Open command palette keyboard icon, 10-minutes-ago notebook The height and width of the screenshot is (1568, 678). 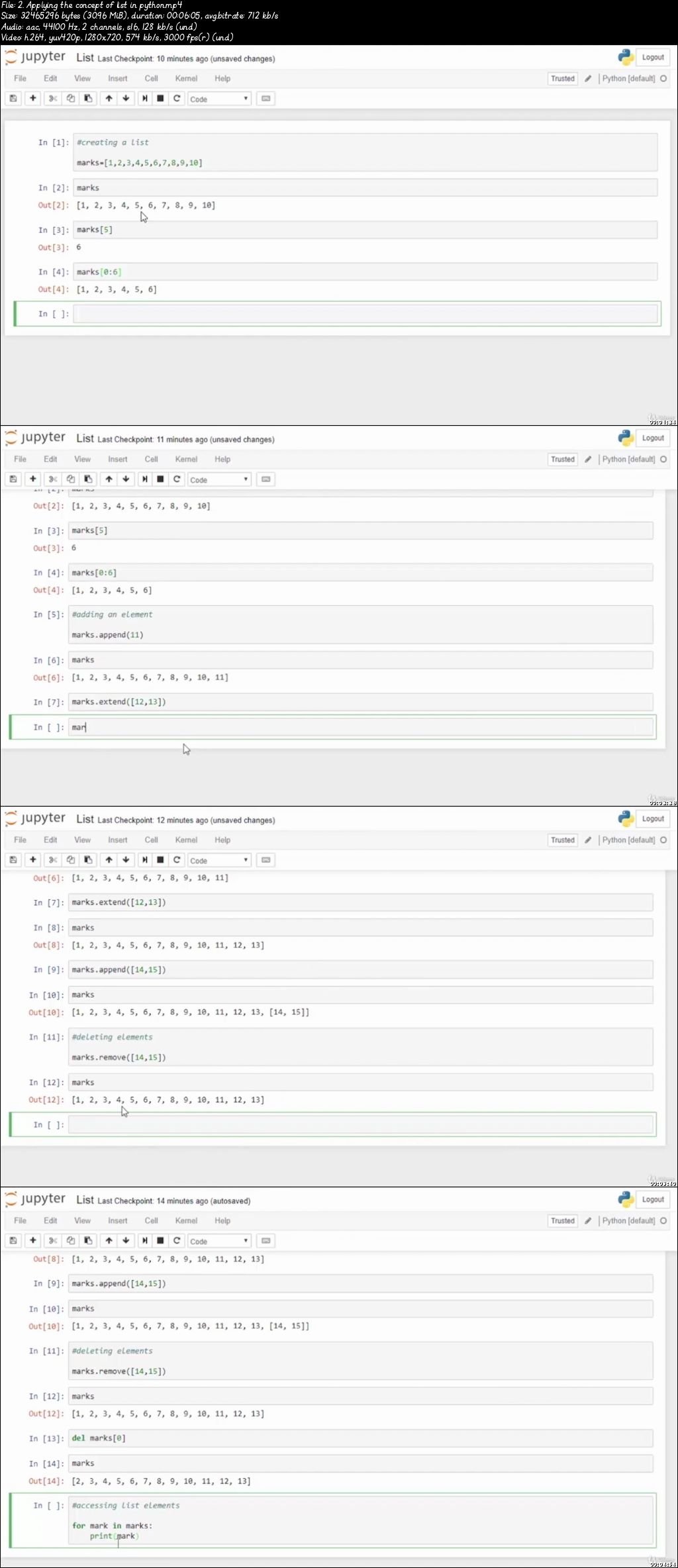coord(266,99)
